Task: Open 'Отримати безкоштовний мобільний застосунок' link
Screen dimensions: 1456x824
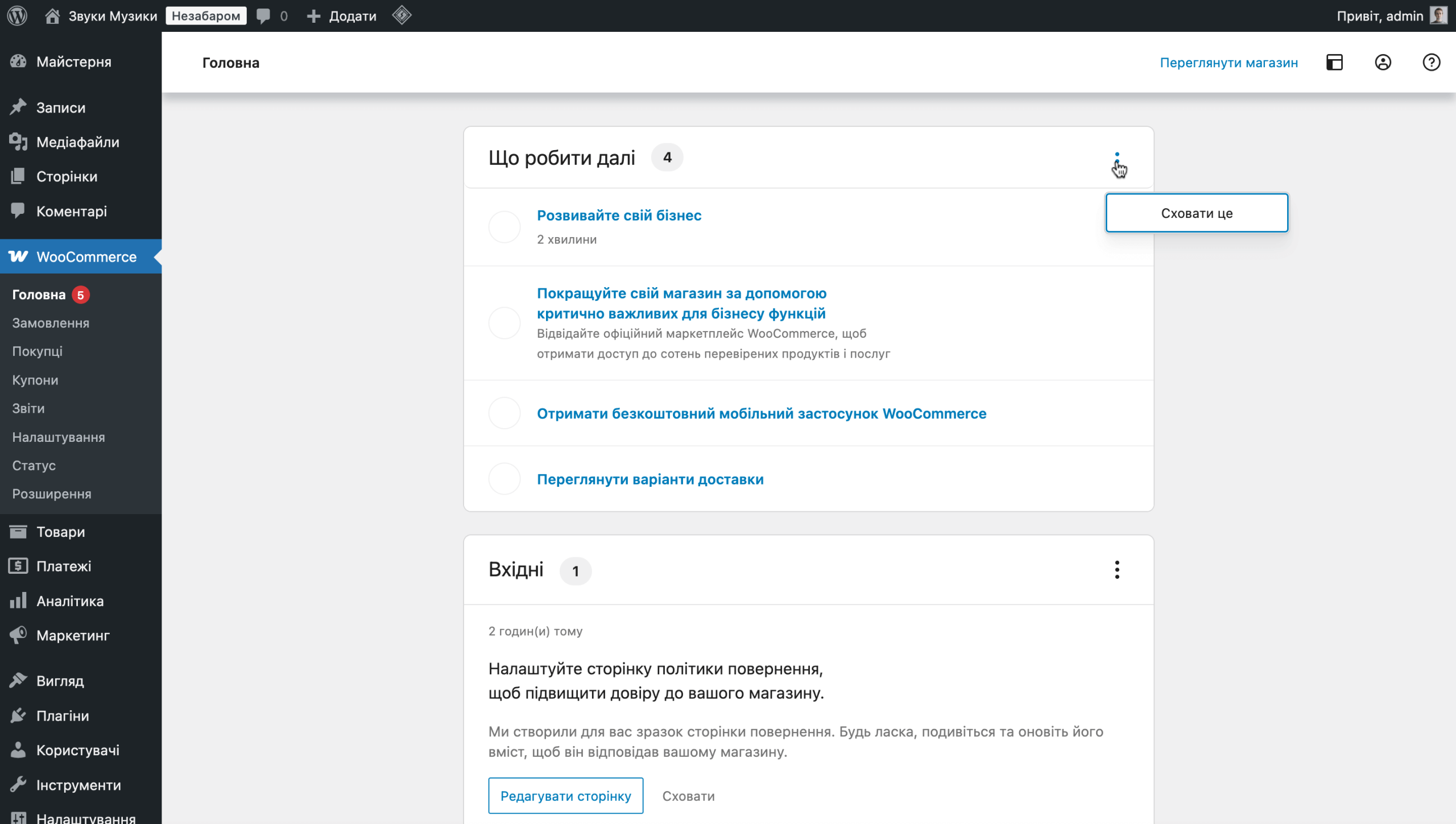Action: point(762,413)
